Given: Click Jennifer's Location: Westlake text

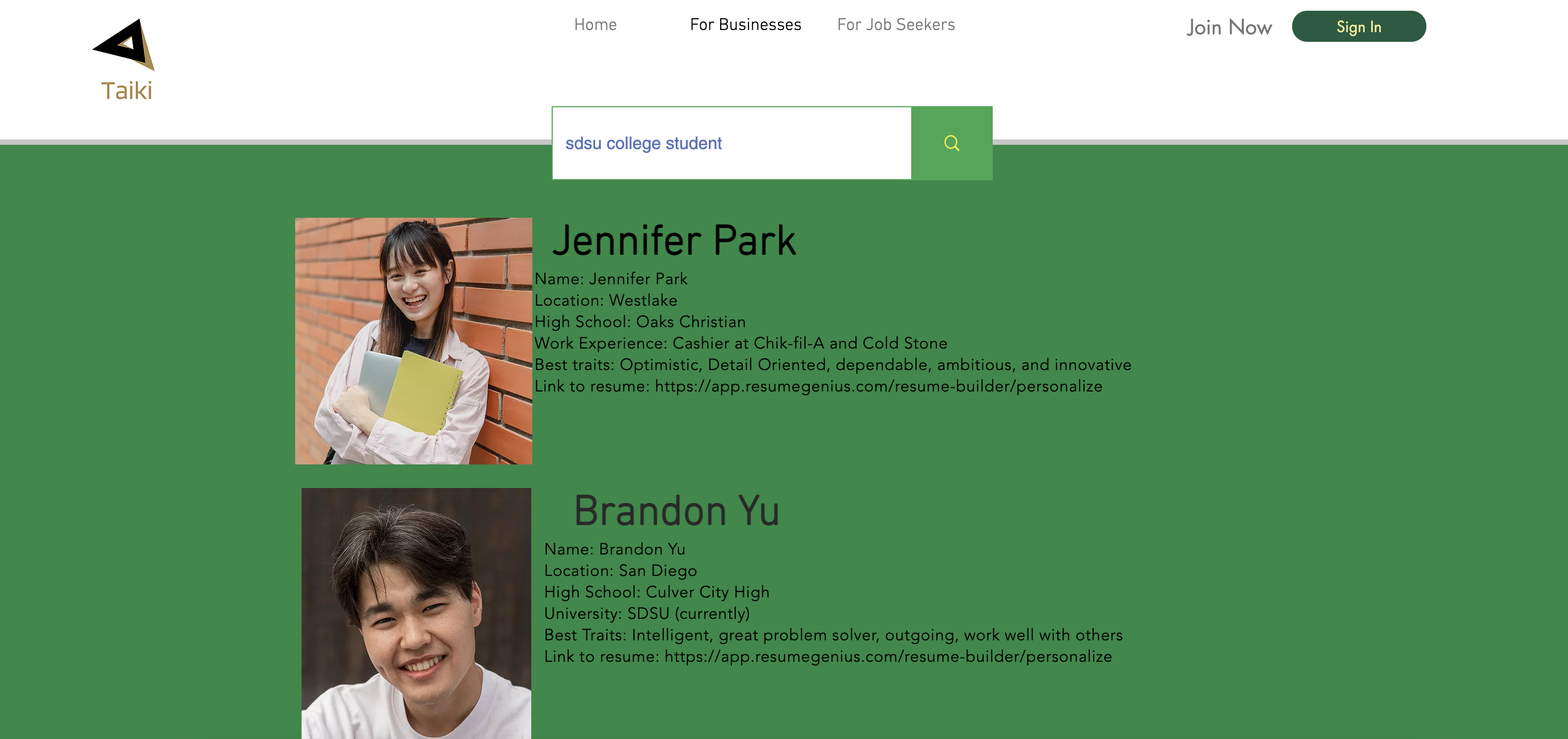Looking at the screenshot, I should [605, 300].
